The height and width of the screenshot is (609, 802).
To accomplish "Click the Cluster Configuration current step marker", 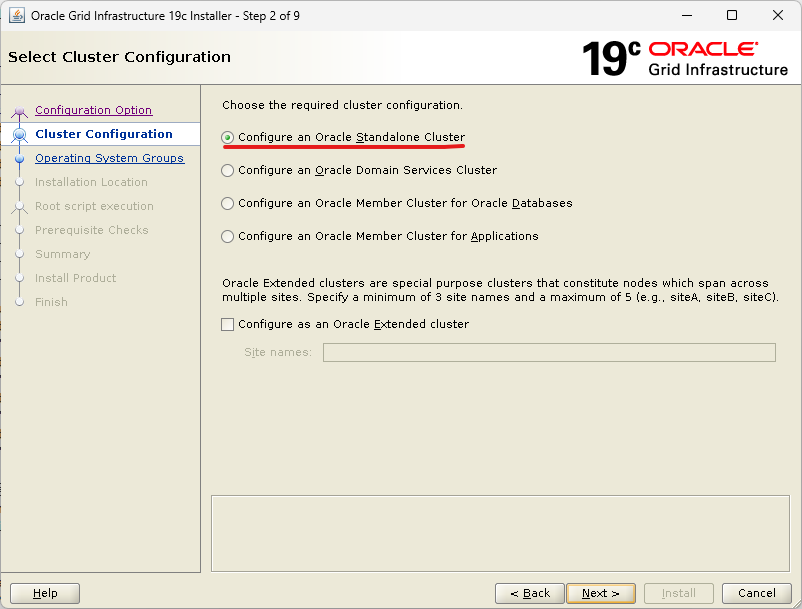I will click(x=19, y=134).
